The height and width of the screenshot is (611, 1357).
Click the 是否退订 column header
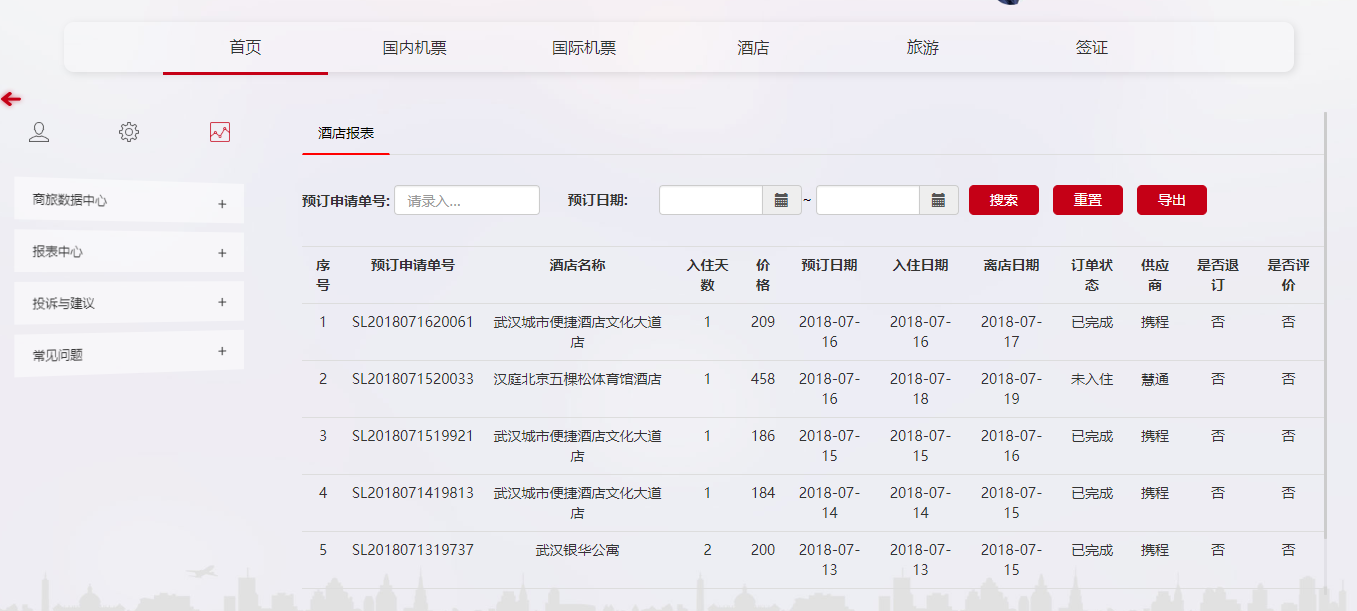coord(1217,275)
